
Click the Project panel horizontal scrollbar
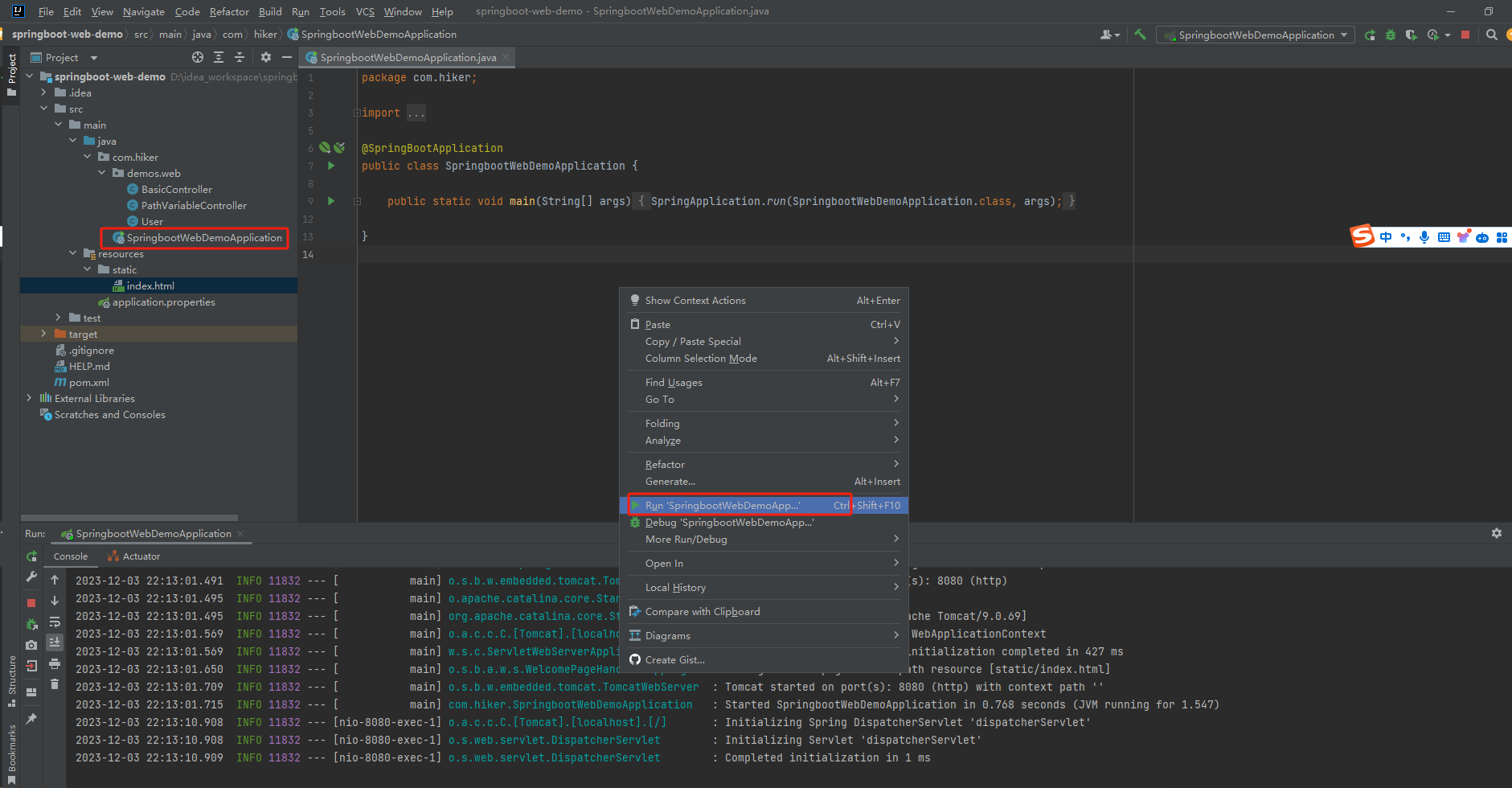point(129,518)
